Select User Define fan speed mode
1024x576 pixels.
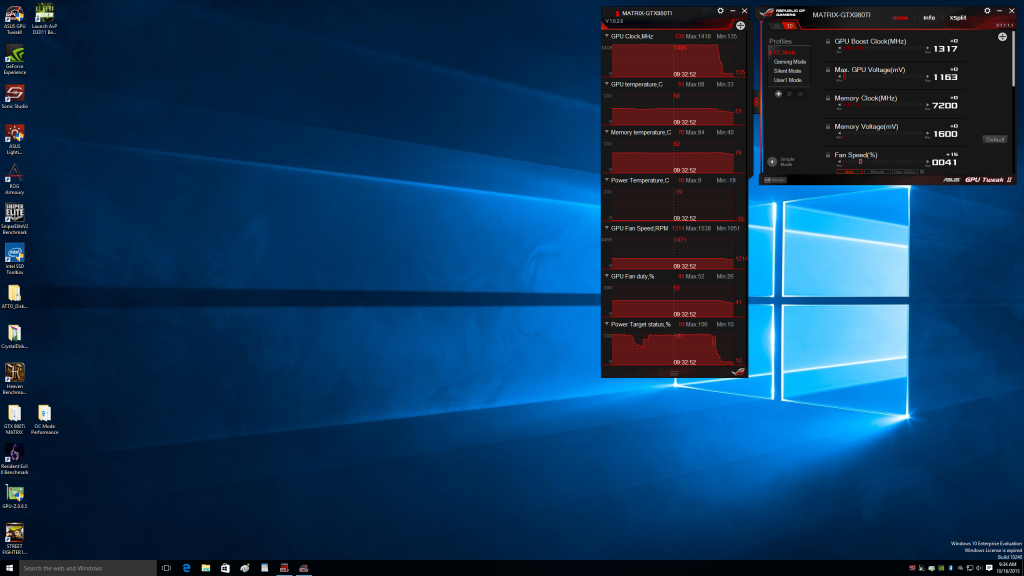pos(905,172)
